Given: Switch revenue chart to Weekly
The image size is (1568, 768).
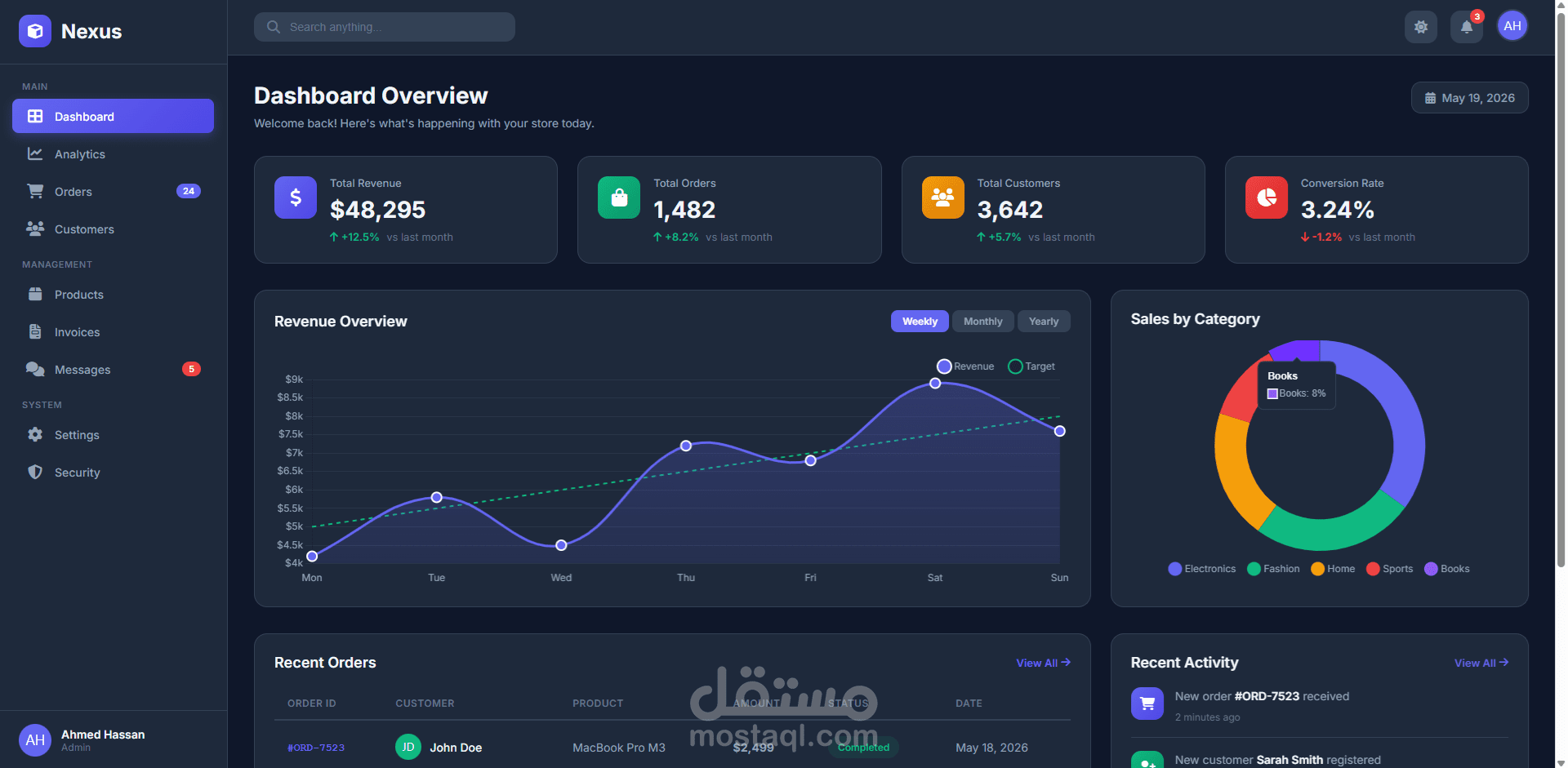Looking at the screenshot, I should coord(920,322).
